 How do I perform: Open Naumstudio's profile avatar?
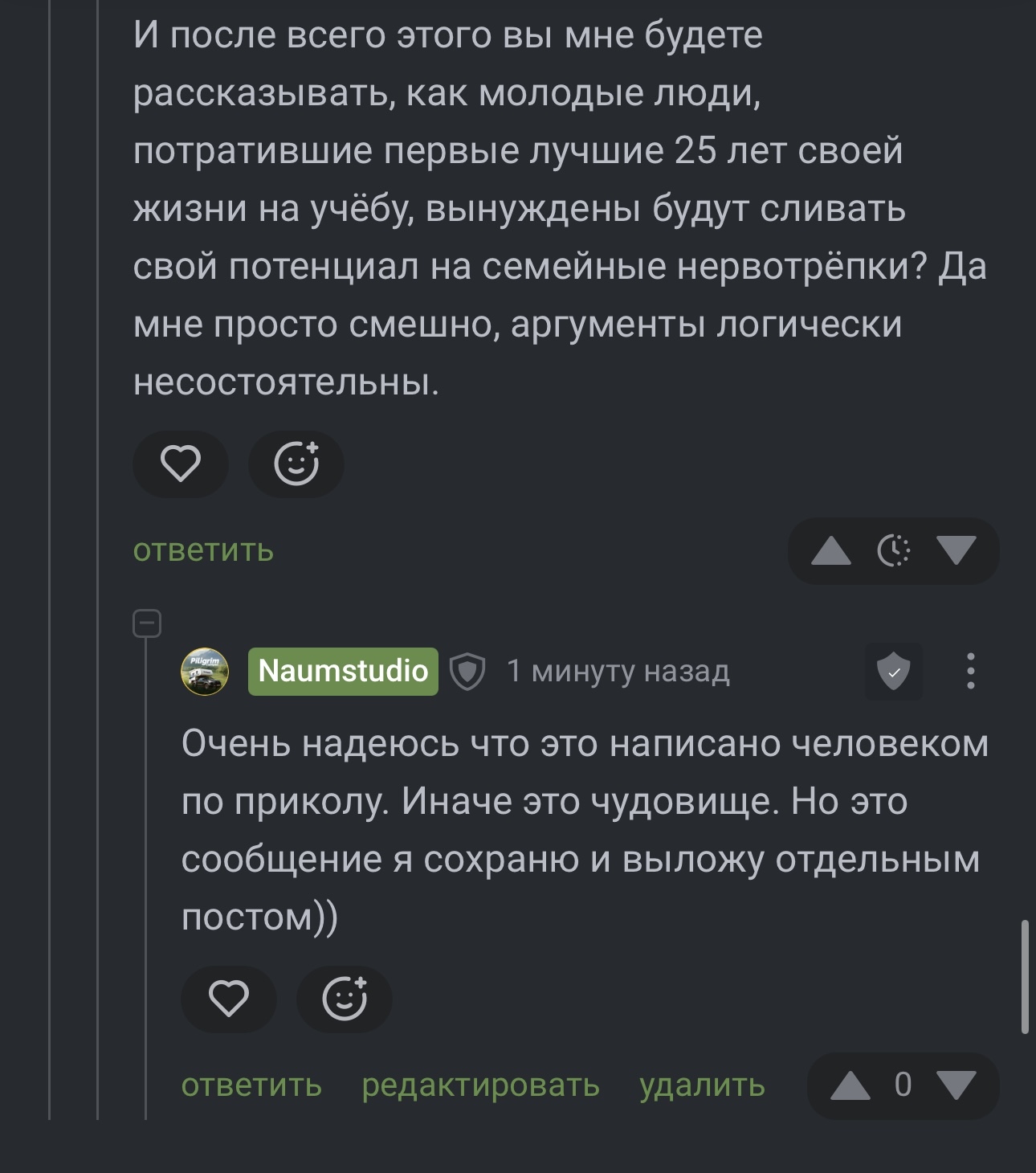click(205, 672)
